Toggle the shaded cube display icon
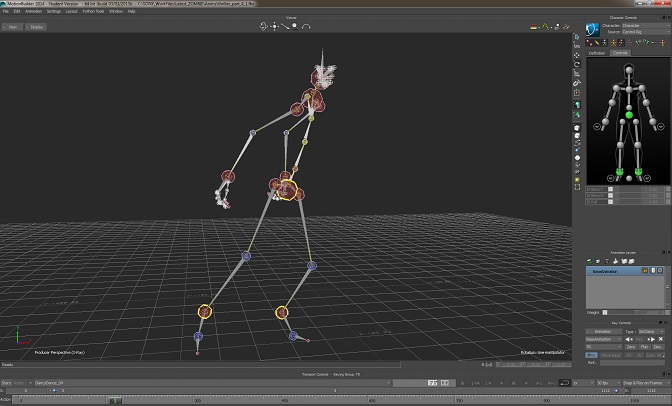Screen dimensions: 672x406 pyautogui.click(x=577, y=128)
